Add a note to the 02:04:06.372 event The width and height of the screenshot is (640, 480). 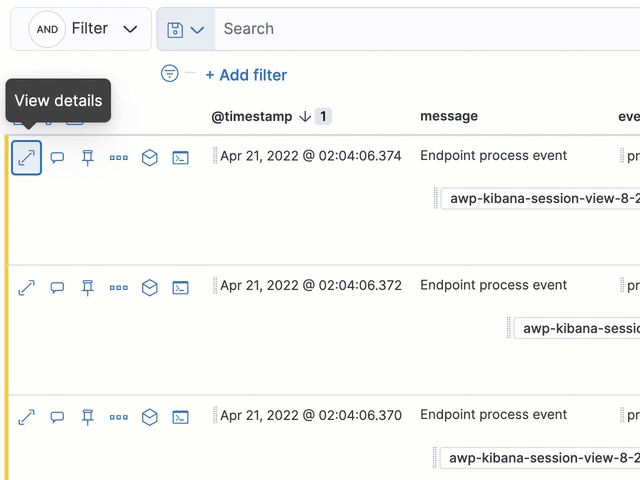click(x=58, y=288)
